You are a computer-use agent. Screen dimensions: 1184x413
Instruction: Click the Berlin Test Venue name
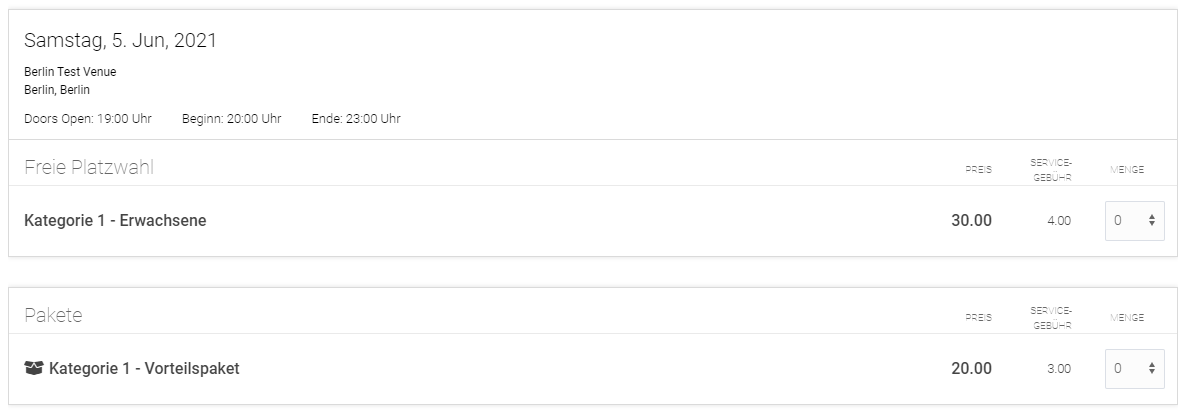[70, 72]
